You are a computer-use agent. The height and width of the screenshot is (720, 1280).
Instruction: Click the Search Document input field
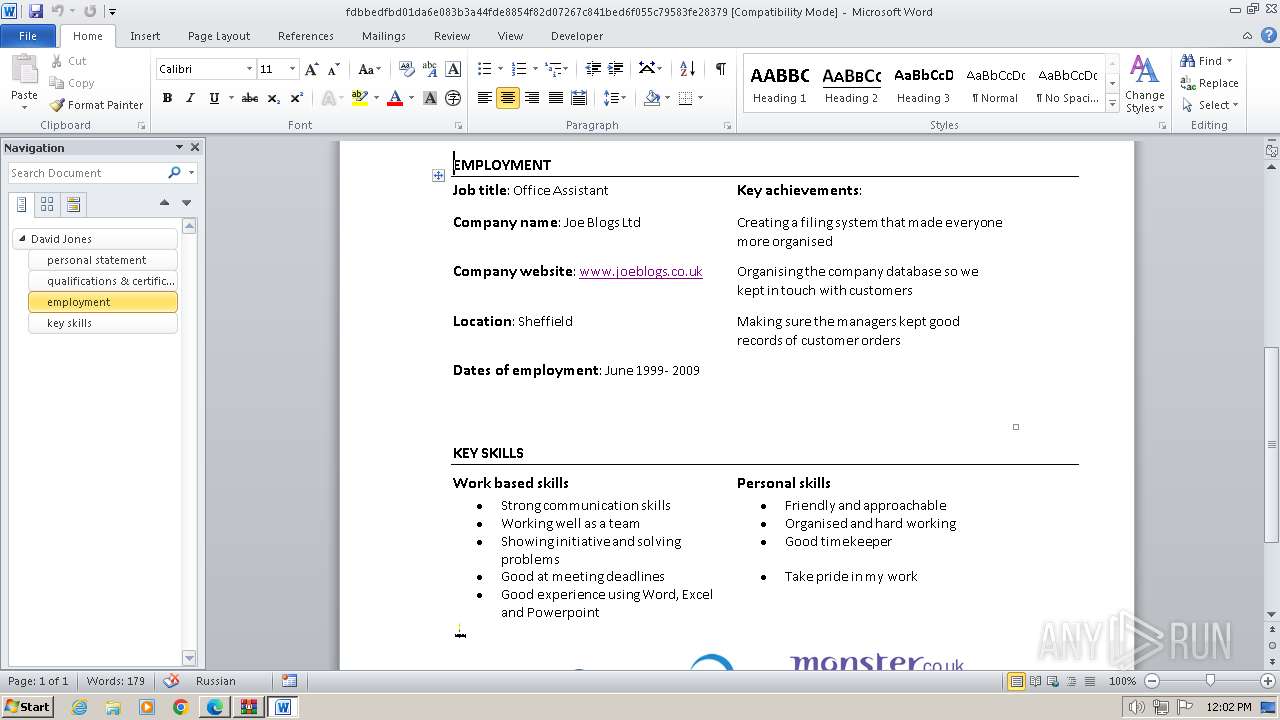pyautogui.click(x=87, y=173)
